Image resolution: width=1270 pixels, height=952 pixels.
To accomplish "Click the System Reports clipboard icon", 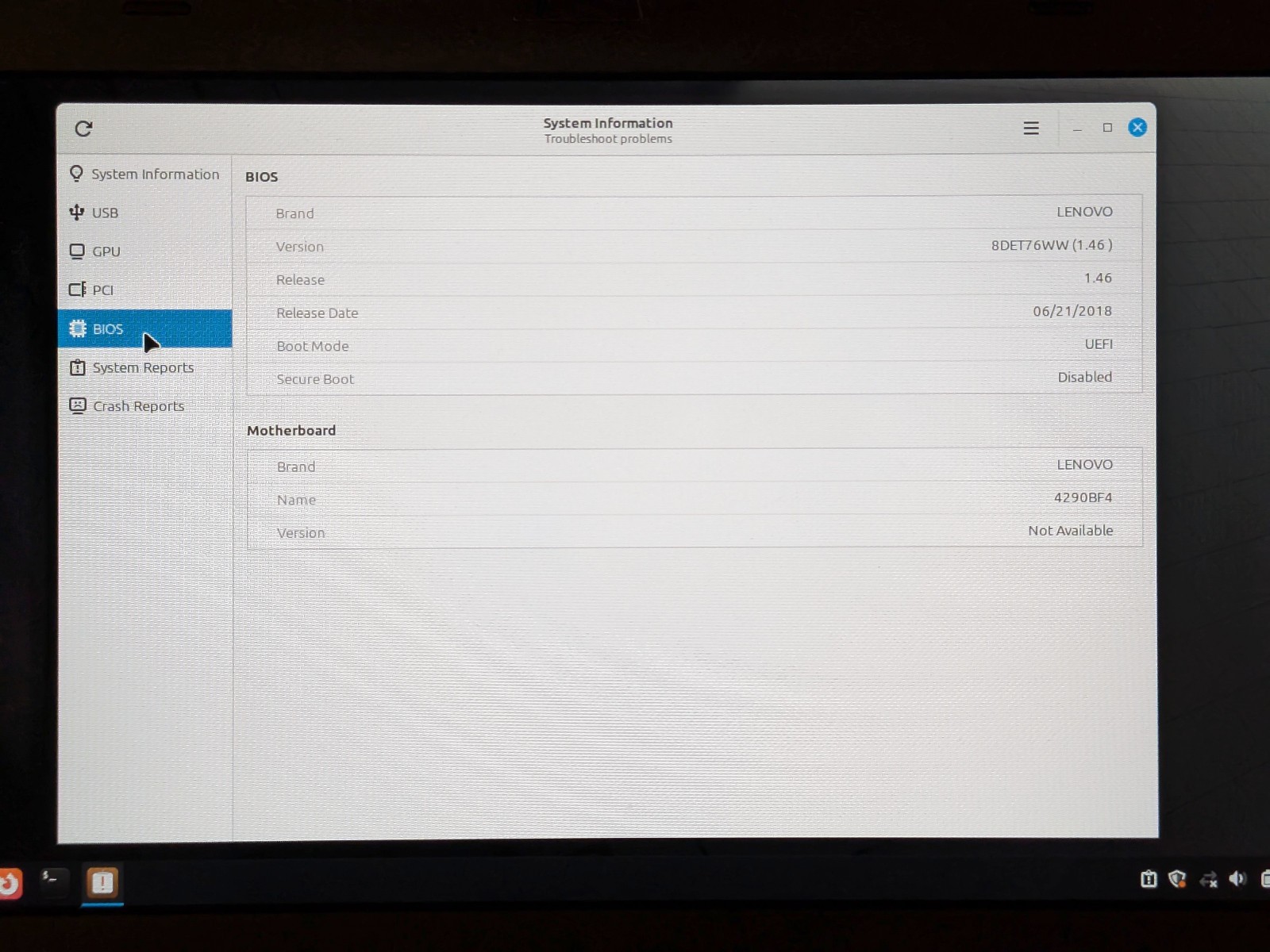I will pyautogui.click(x=77, y=367).
